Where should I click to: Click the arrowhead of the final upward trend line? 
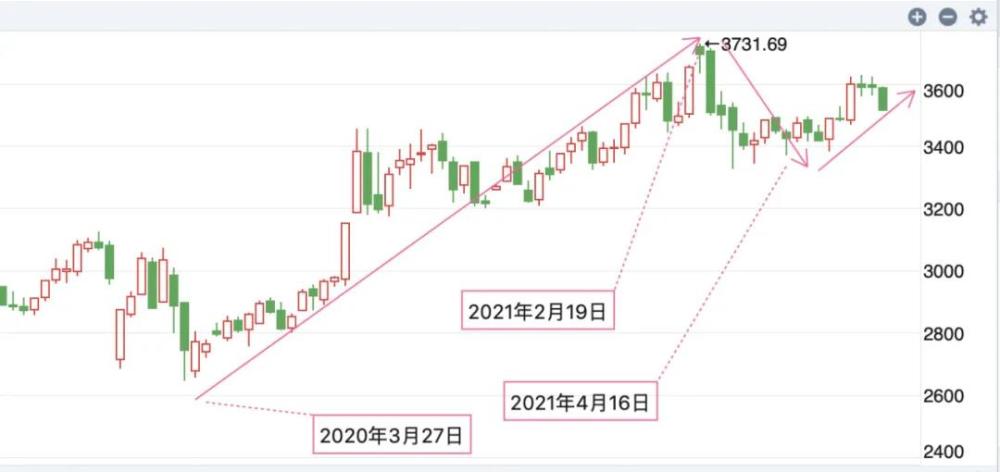(x=911, y=93)
